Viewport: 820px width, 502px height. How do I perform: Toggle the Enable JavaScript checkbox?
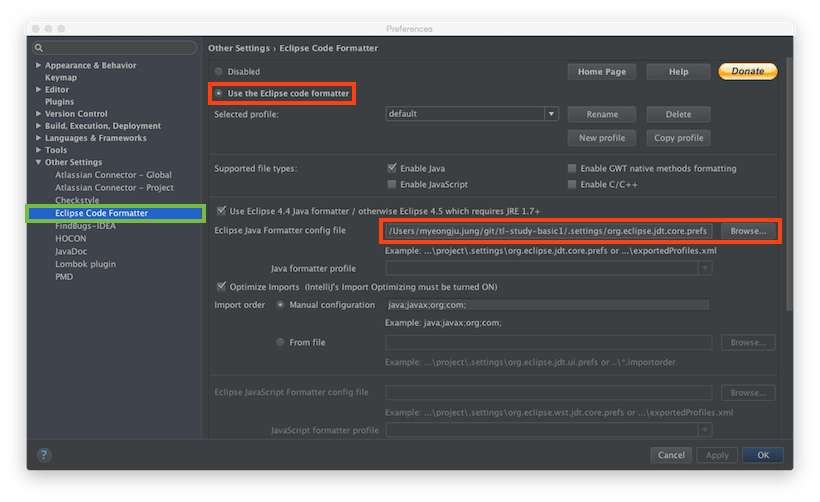(x=392, y=184)
